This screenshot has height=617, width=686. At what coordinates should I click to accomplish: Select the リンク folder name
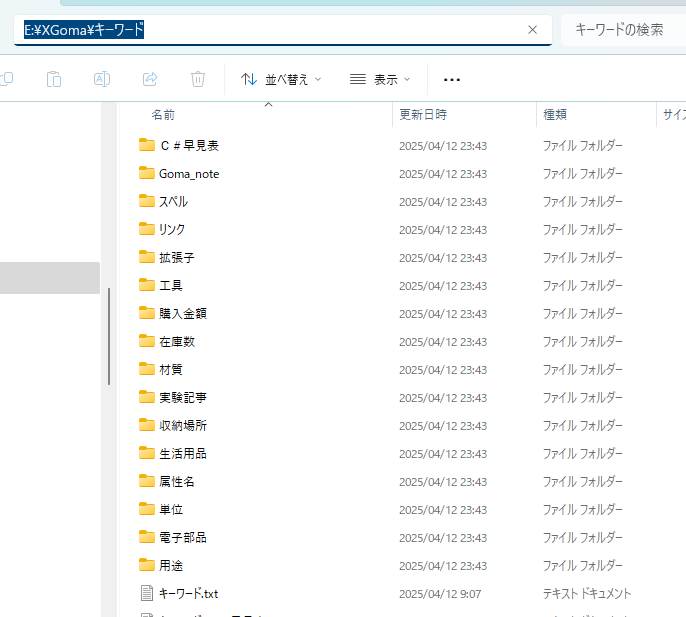click(x=172, y=230)
